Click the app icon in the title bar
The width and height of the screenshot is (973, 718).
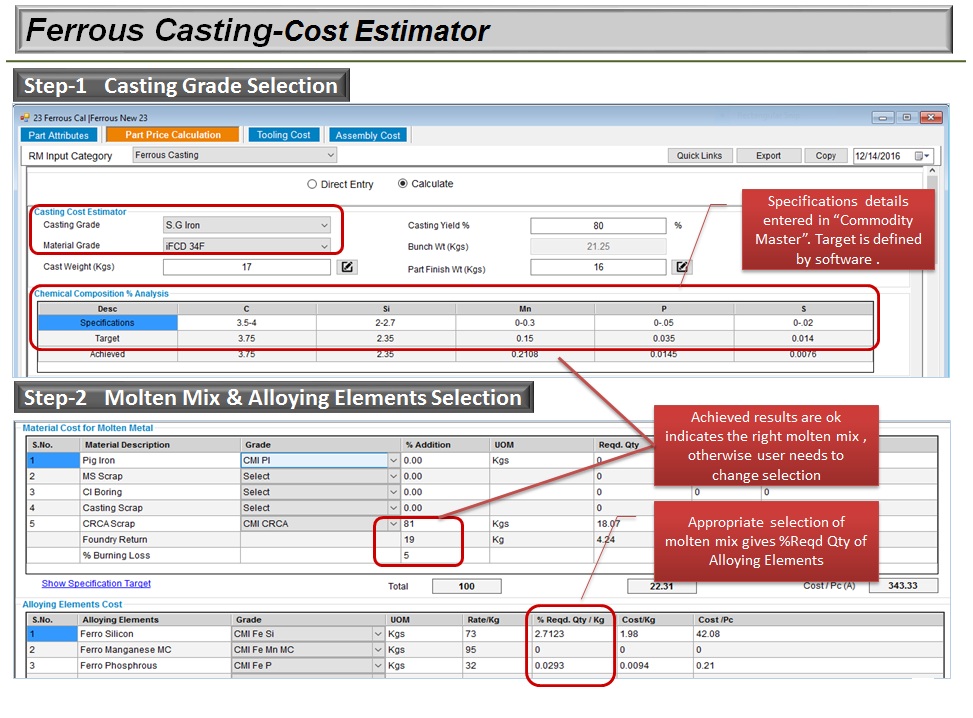(25, 117)
